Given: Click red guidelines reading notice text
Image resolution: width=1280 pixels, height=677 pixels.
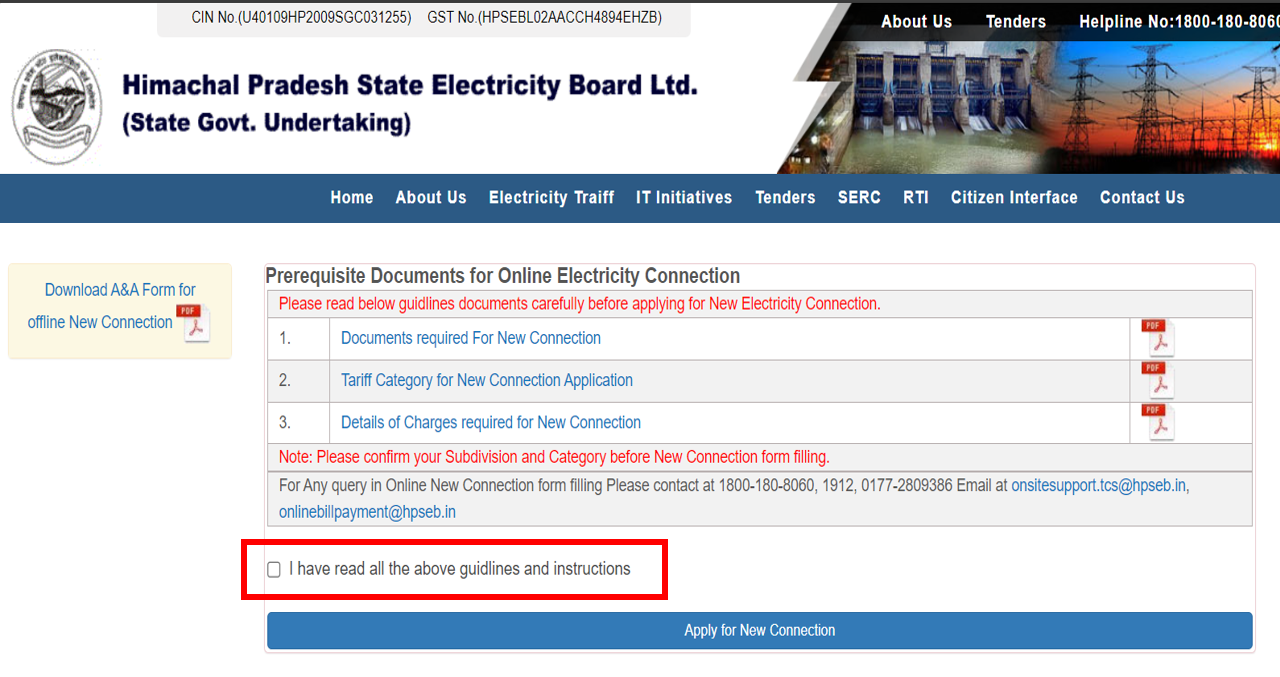Looking at the screenshot, I should point(580,304).
